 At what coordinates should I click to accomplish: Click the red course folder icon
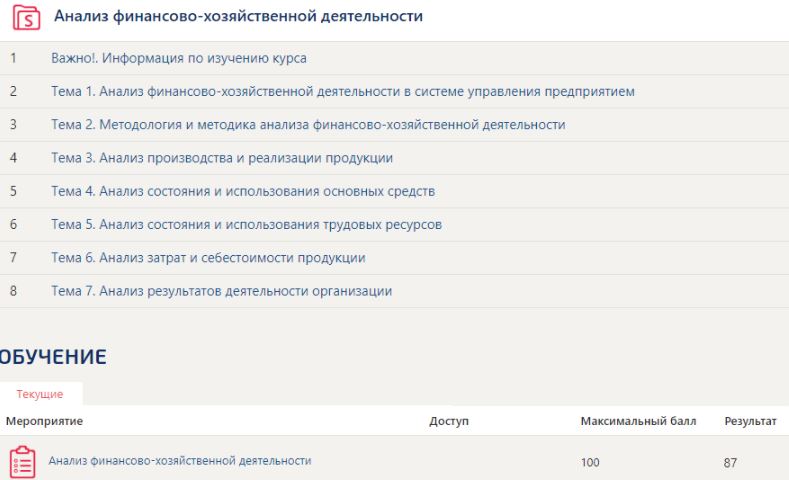[x=26, y=18]
